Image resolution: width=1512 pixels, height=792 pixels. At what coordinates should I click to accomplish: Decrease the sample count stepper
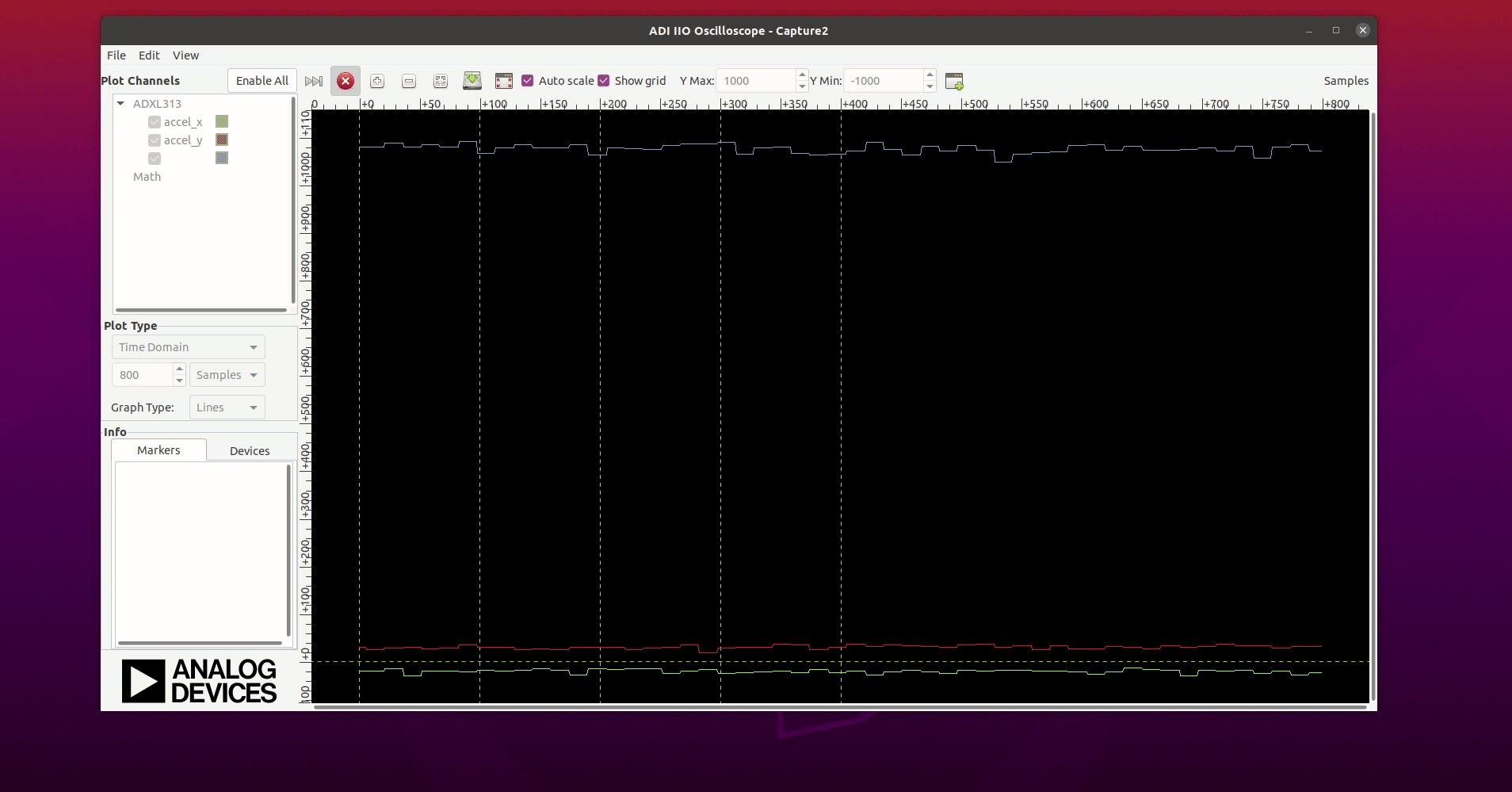coord(180,381)
